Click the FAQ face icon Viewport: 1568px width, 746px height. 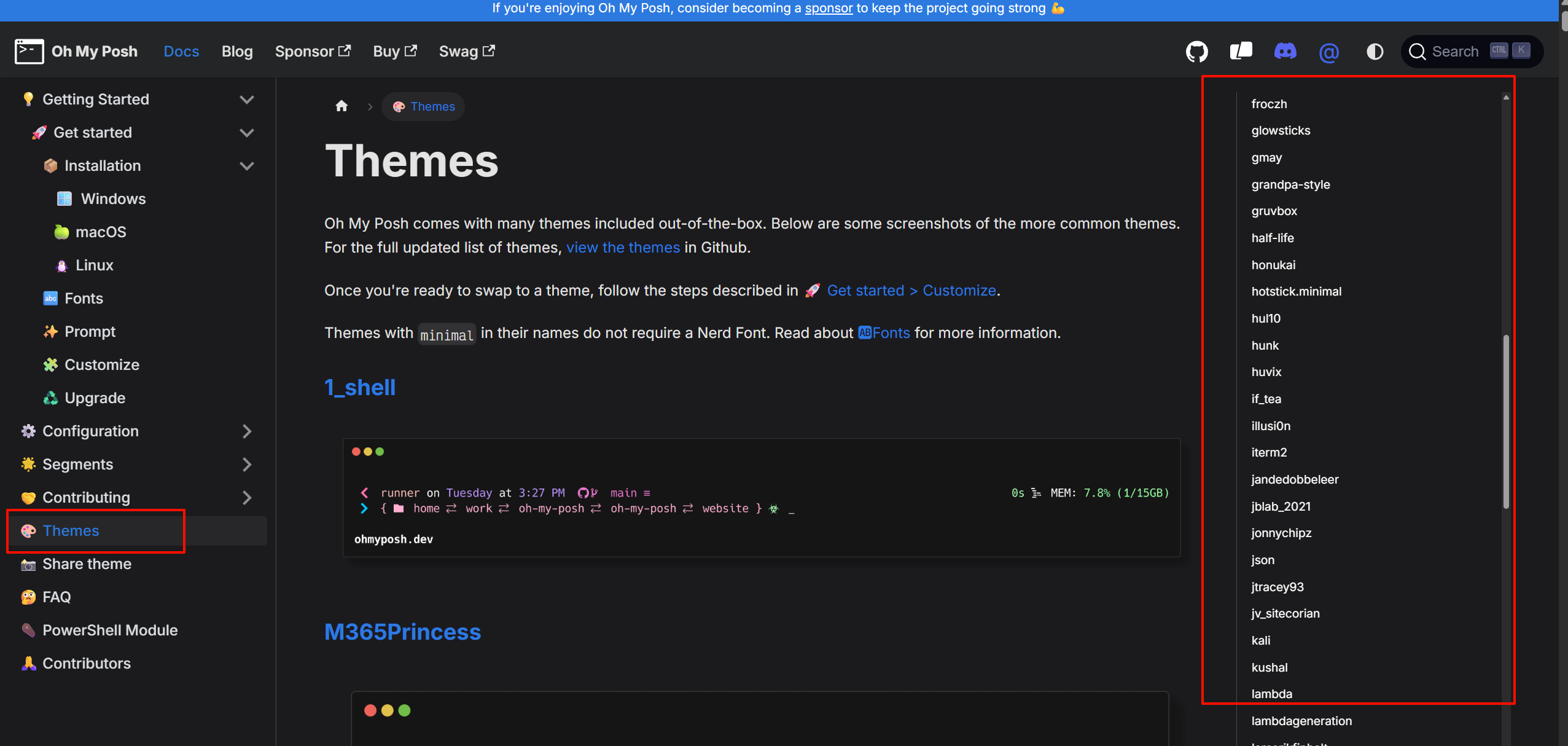coord(28,597)
